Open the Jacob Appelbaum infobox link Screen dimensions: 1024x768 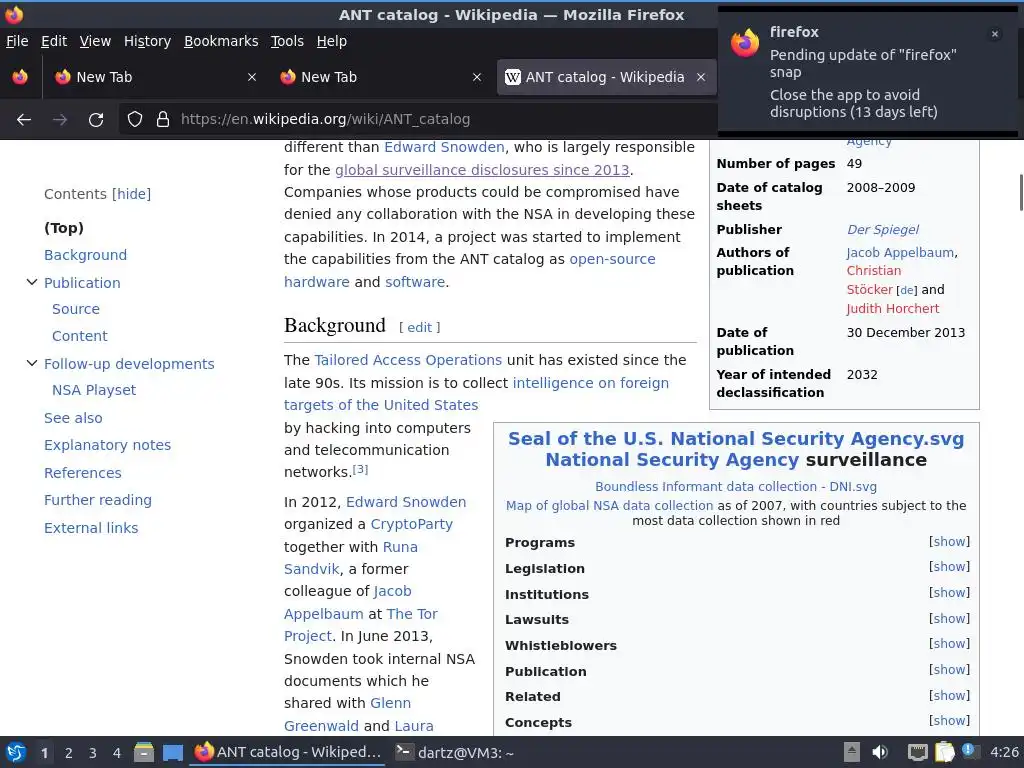[900, 252]
